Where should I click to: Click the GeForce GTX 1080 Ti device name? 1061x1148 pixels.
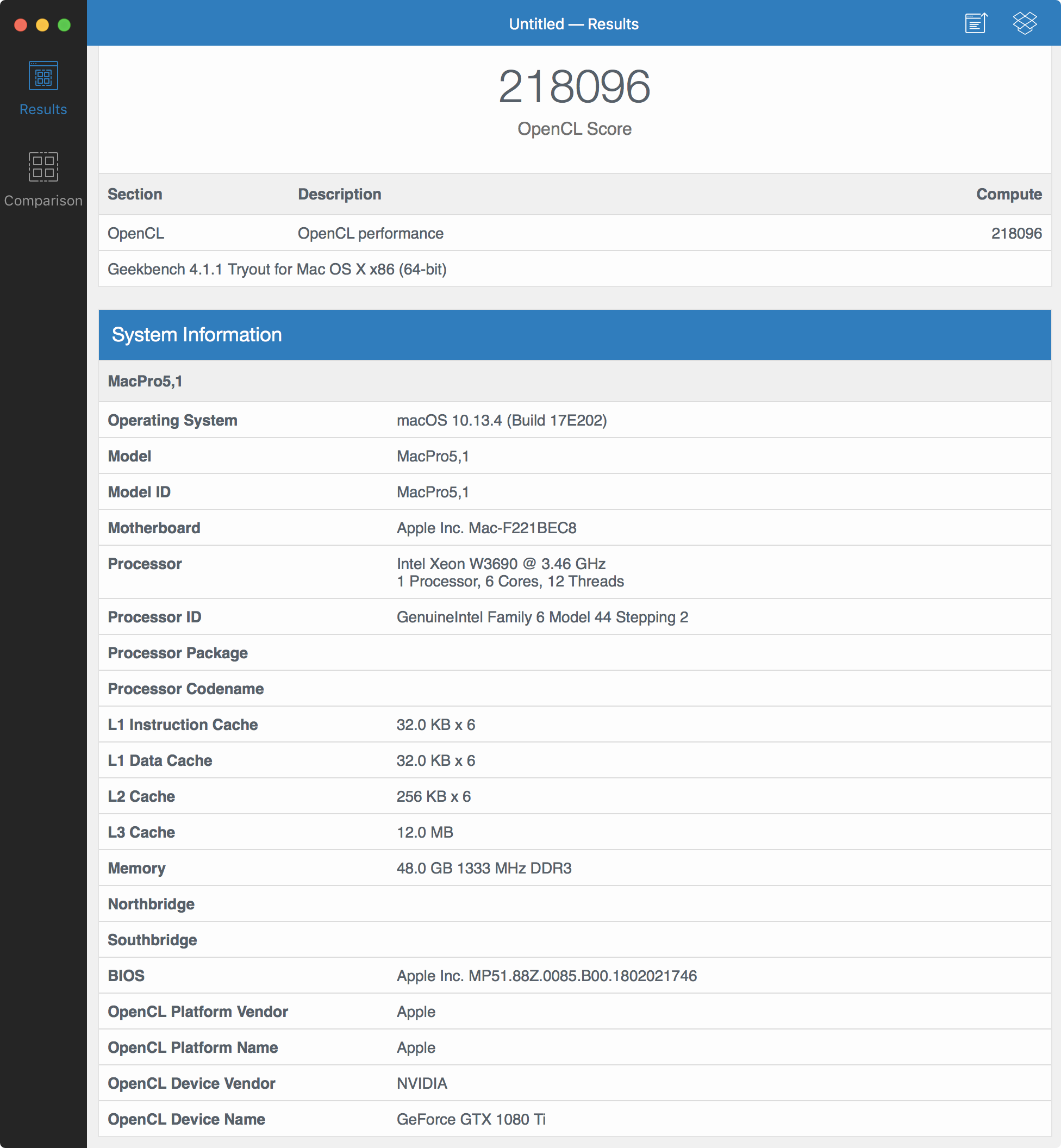[x=471, y=1119]
